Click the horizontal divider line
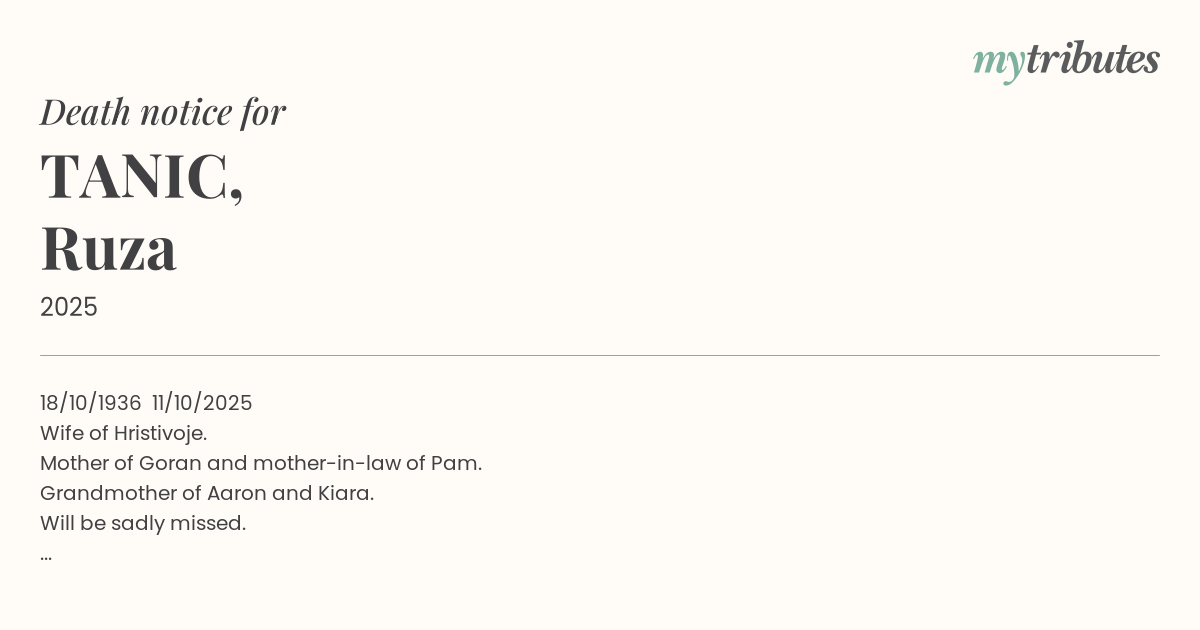The width and height of the screenshot is (1200, 630). [x=600, y=355]
